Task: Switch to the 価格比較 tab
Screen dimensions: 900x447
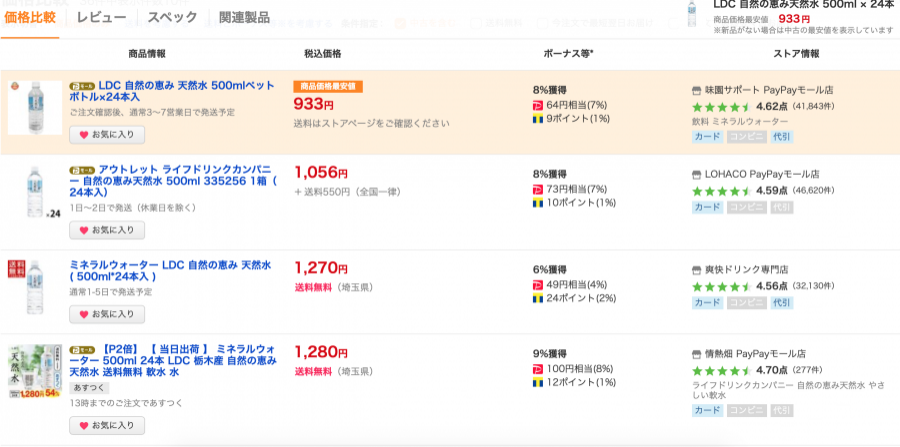Action: (x=30, y=18)
